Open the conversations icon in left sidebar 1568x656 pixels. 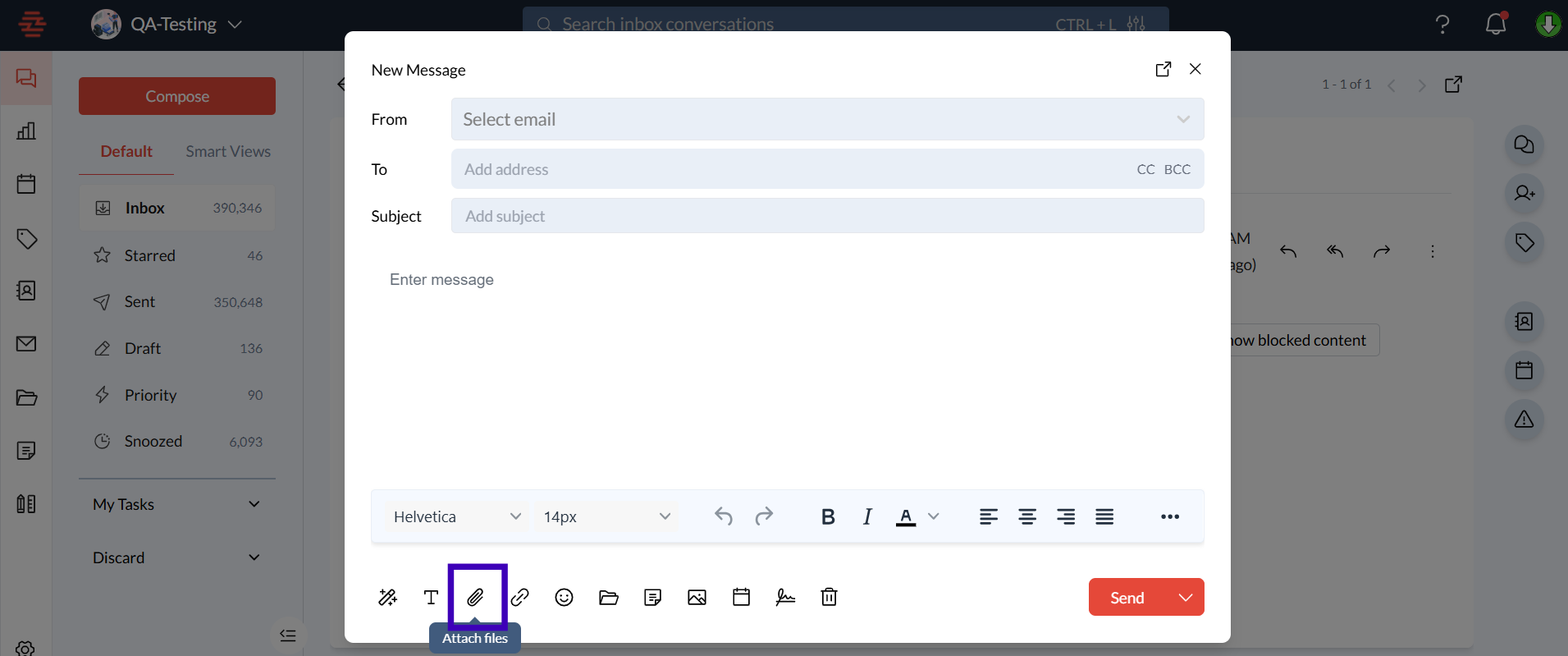pyautogui.click(x=26, y=78)
